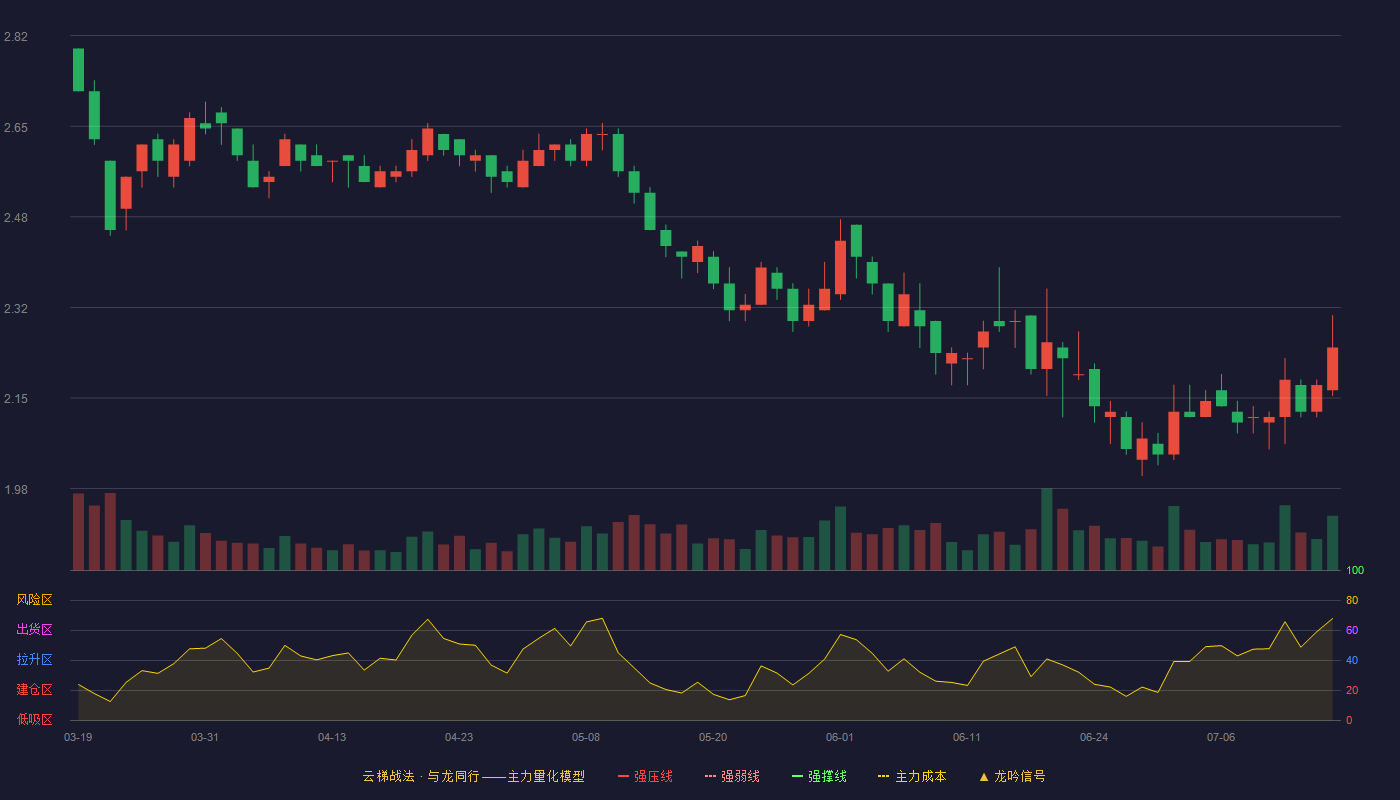The width and height of the screenshot is (1400, 800).
Task: Toggle the 主力成本 series label in legend
Action: coord(920,776)
